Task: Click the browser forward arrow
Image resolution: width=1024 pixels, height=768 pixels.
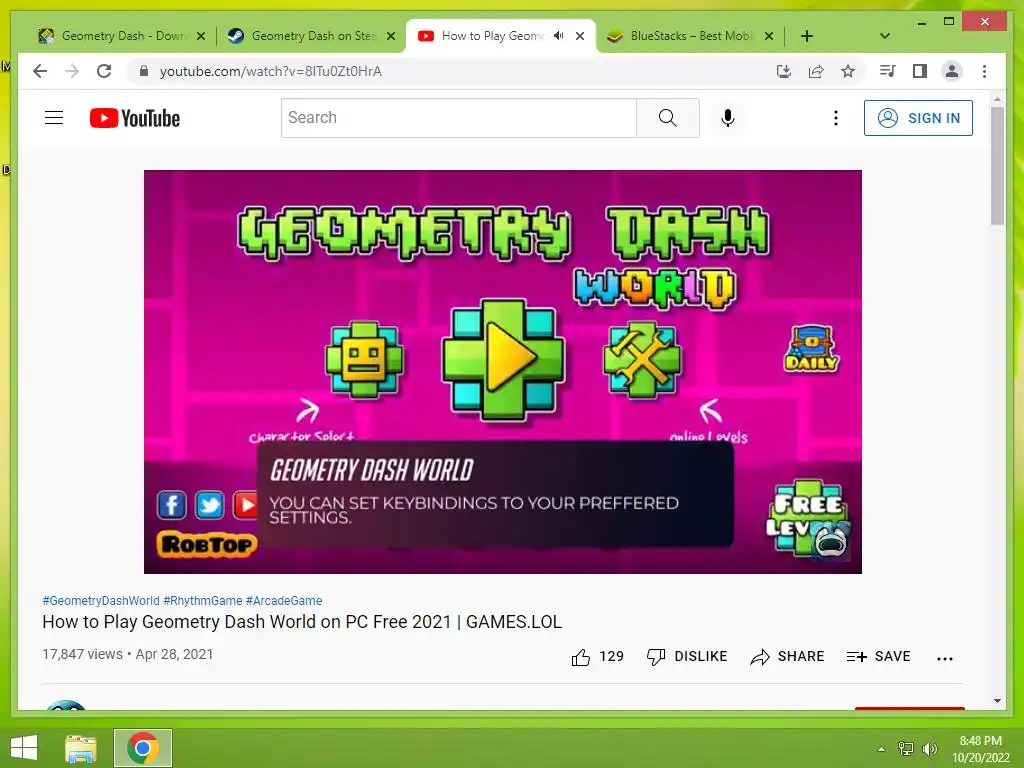Action: coord(72,71)
